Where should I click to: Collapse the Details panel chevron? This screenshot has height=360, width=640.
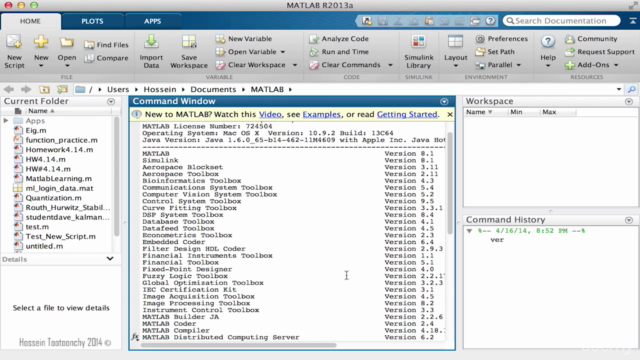(110, 259)
